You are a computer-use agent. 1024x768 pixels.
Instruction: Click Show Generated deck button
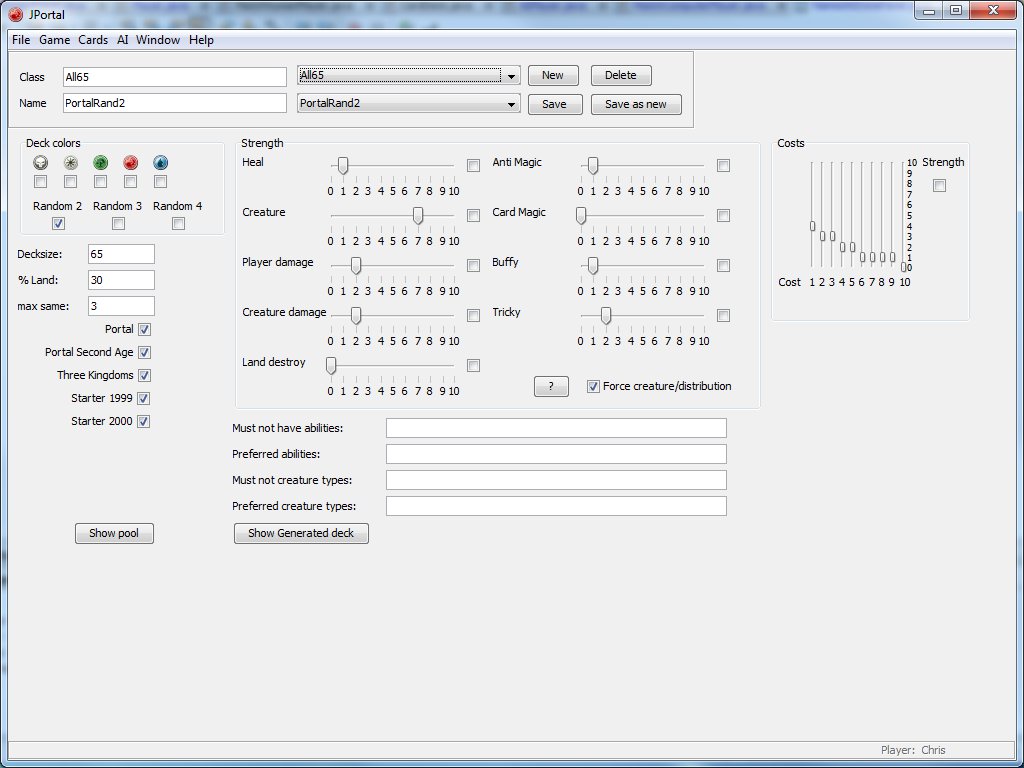[301, 533]
